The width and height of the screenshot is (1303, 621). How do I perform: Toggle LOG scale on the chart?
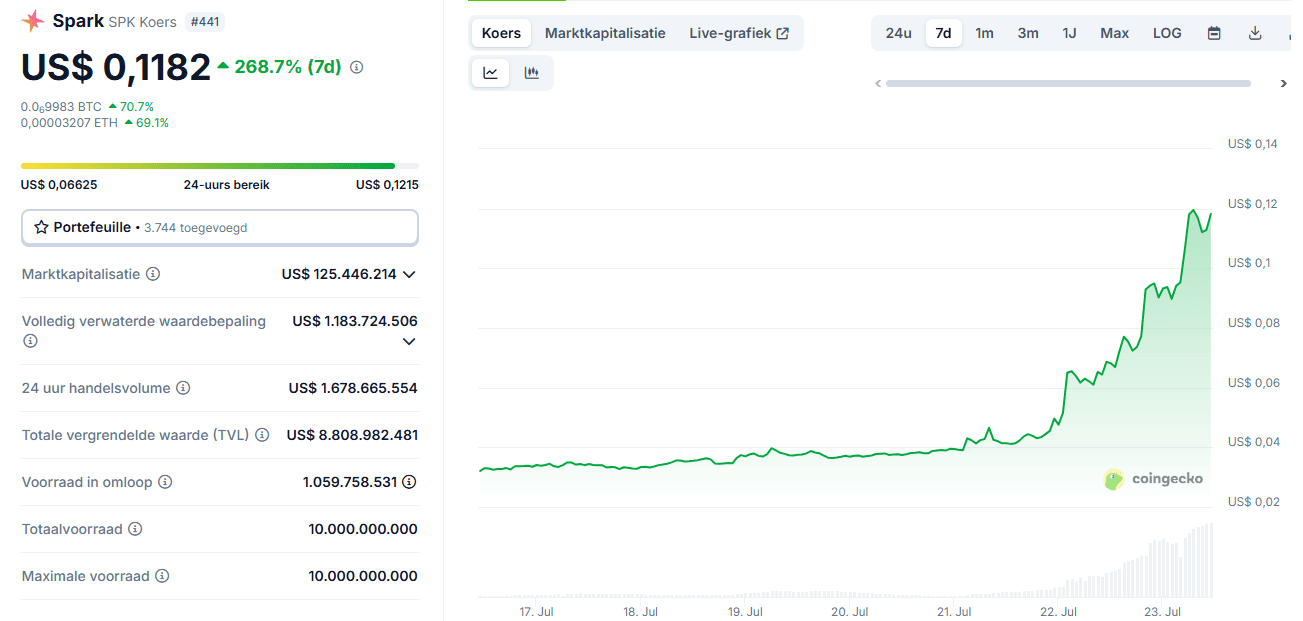point(1167,33)
